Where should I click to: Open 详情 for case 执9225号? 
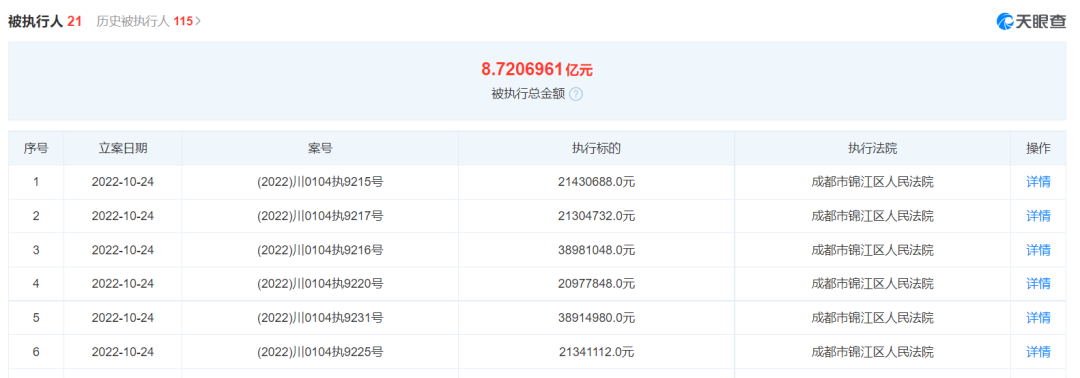[1038, 352]
